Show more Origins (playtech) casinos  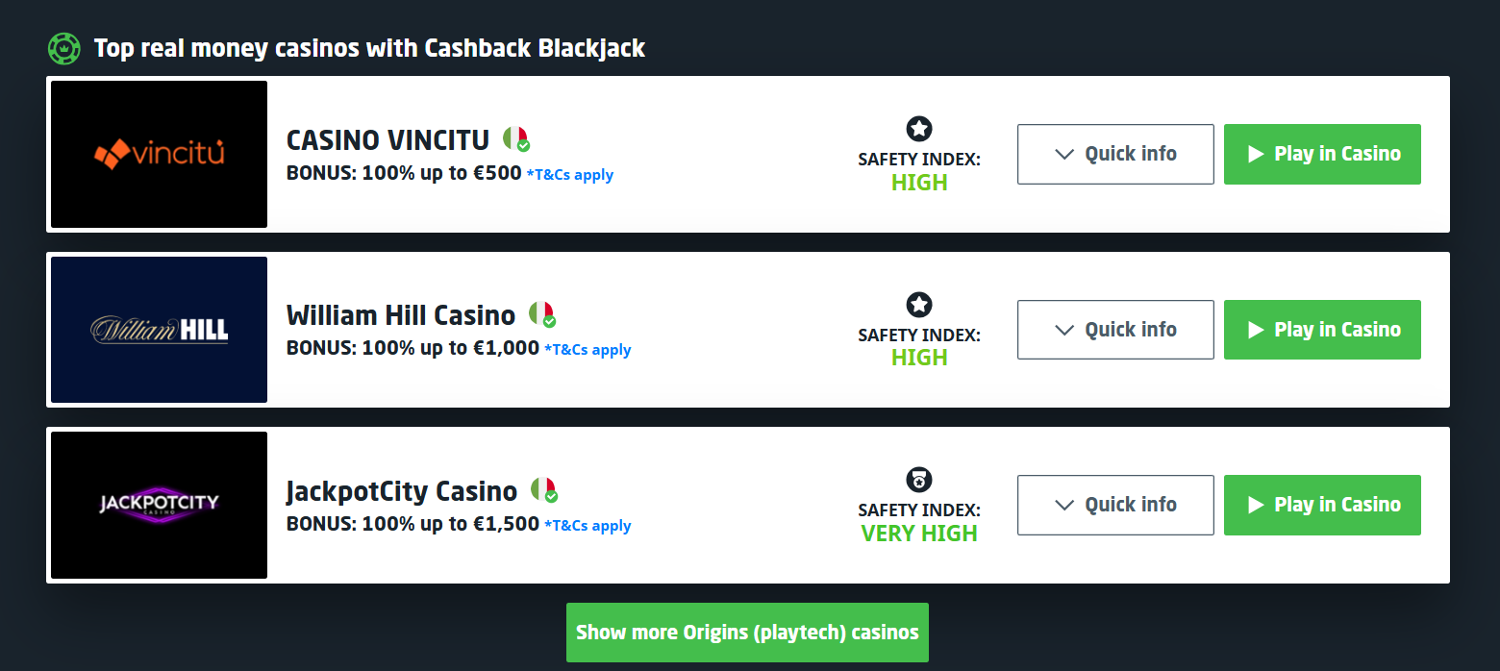[x=747, y=632]
